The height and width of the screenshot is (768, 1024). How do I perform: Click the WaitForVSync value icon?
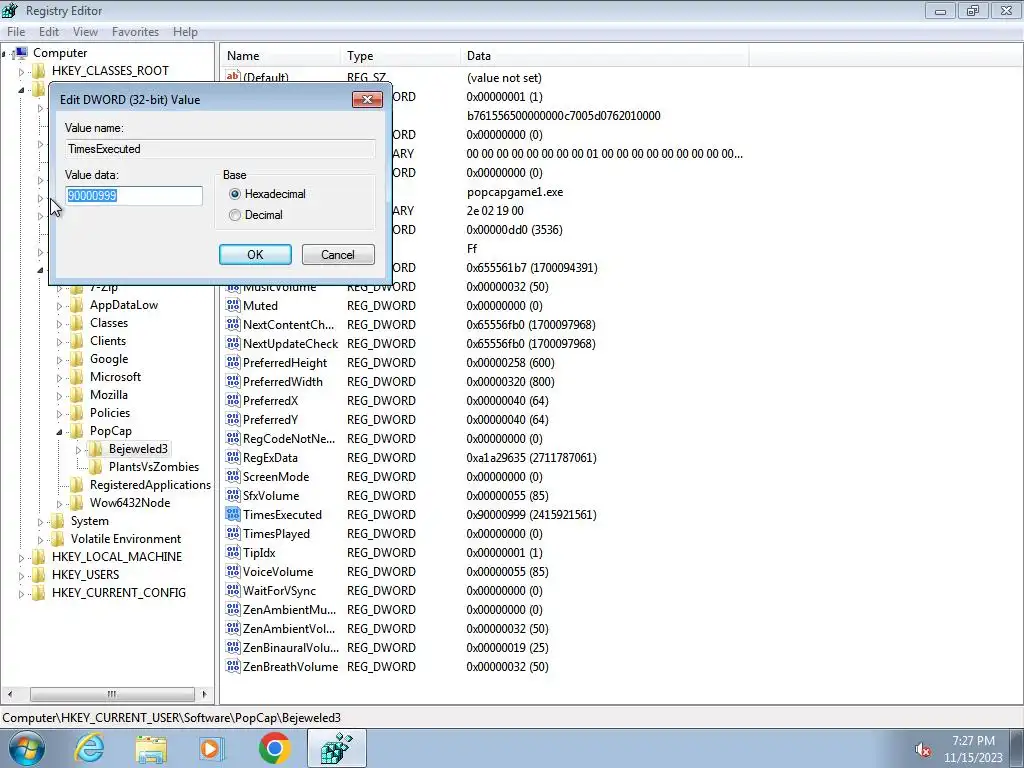point(232,590)
